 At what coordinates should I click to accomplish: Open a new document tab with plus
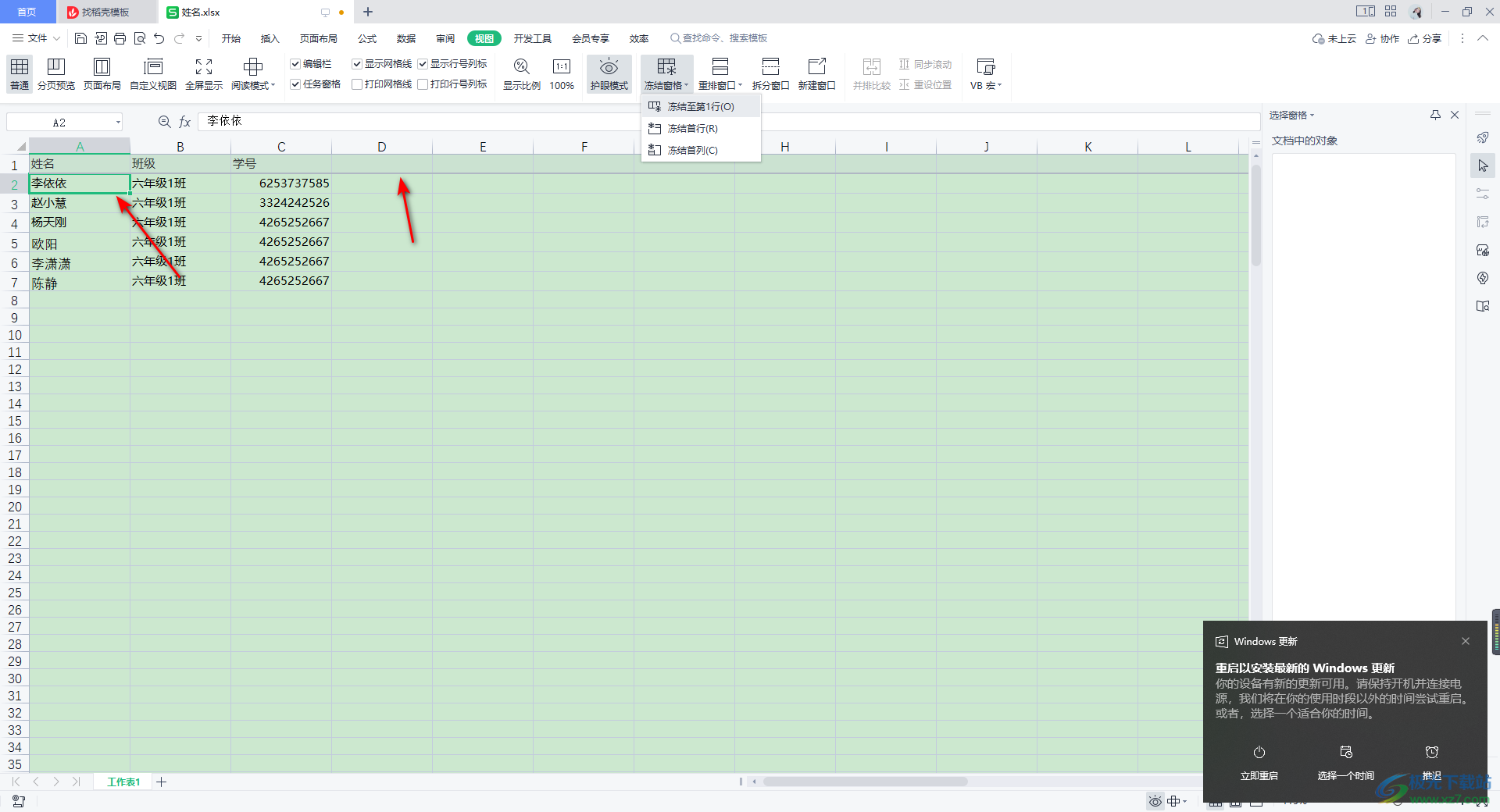coord(368,12)
